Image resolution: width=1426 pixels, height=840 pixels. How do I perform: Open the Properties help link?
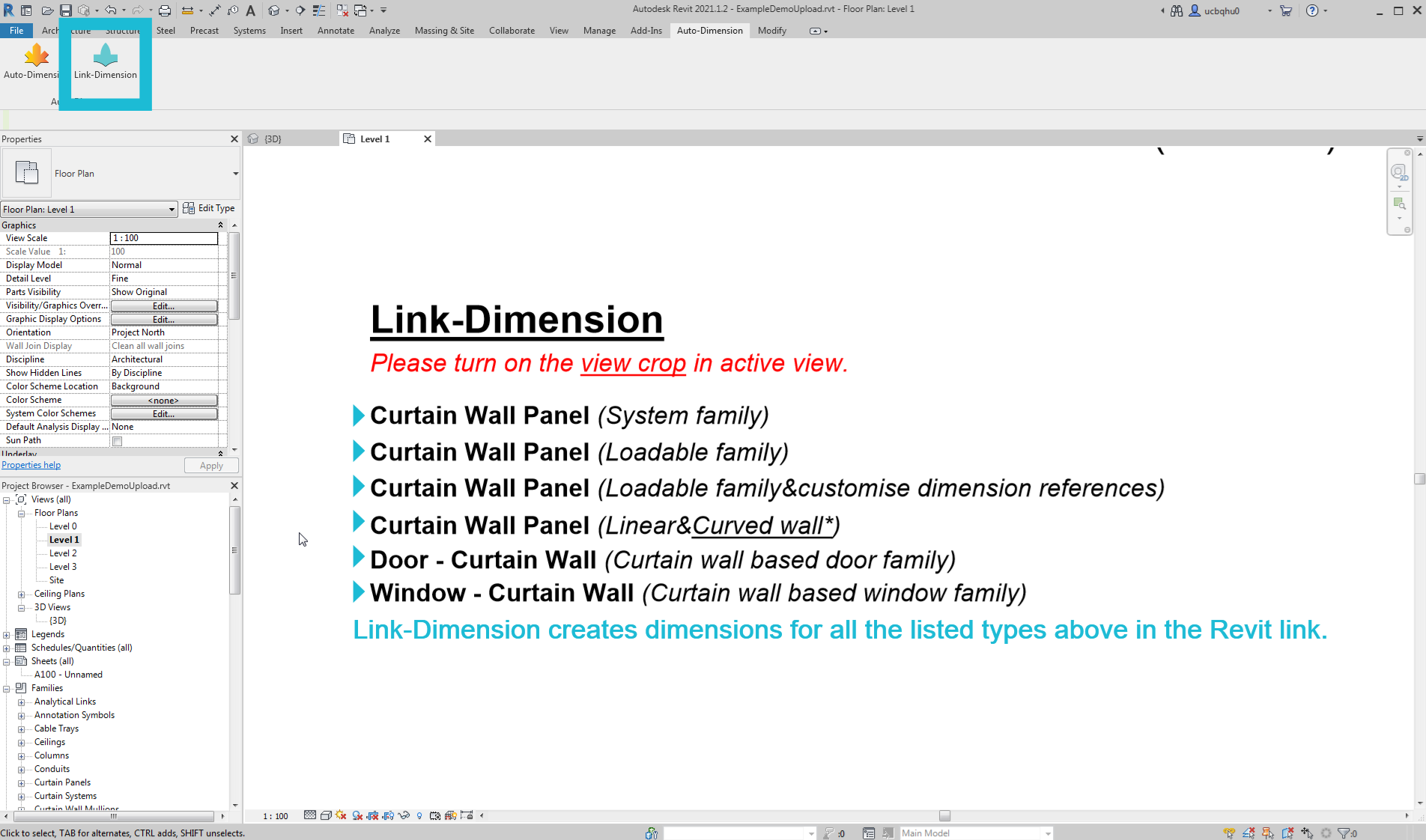(x=31, y=465)
